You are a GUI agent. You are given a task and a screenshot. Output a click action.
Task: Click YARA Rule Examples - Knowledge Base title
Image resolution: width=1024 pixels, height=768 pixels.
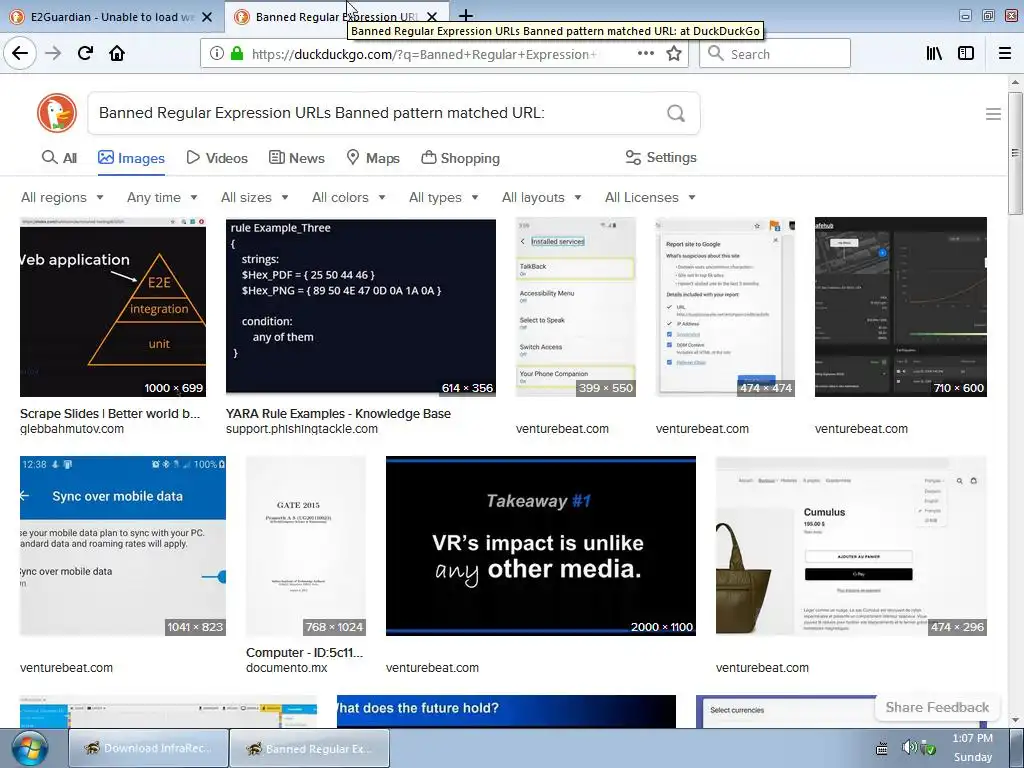pos(338,413)
